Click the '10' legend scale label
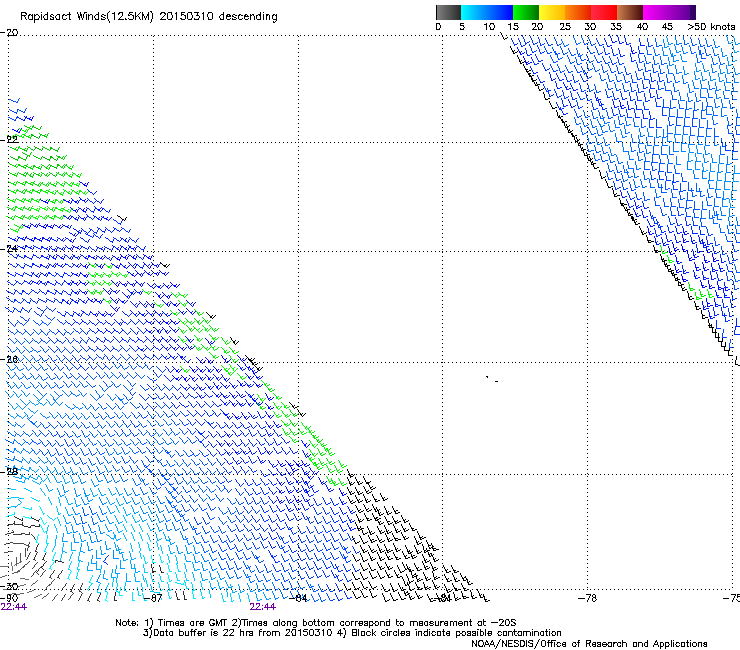Viewport: 740px width, 650px height. [489, 27]
